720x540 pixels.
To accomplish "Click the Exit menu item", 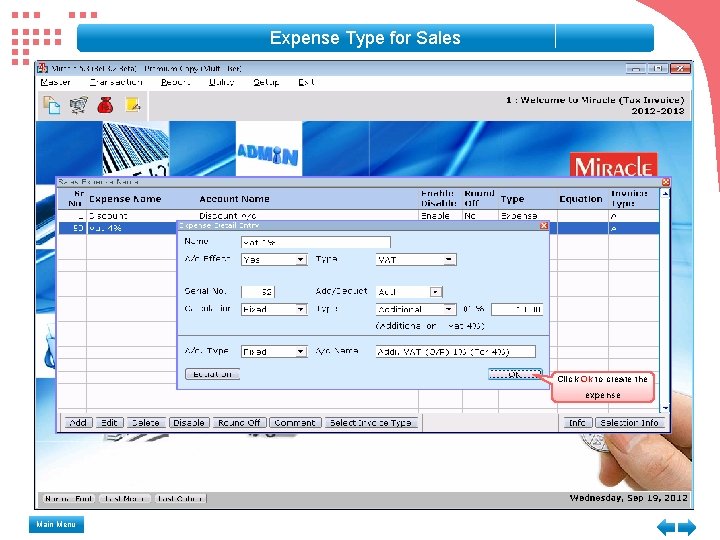I will [x=306, y=82].
